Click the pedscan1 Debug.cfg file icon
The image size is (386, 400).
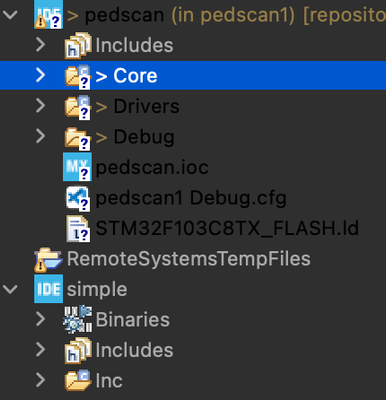[x=78, y=198]
